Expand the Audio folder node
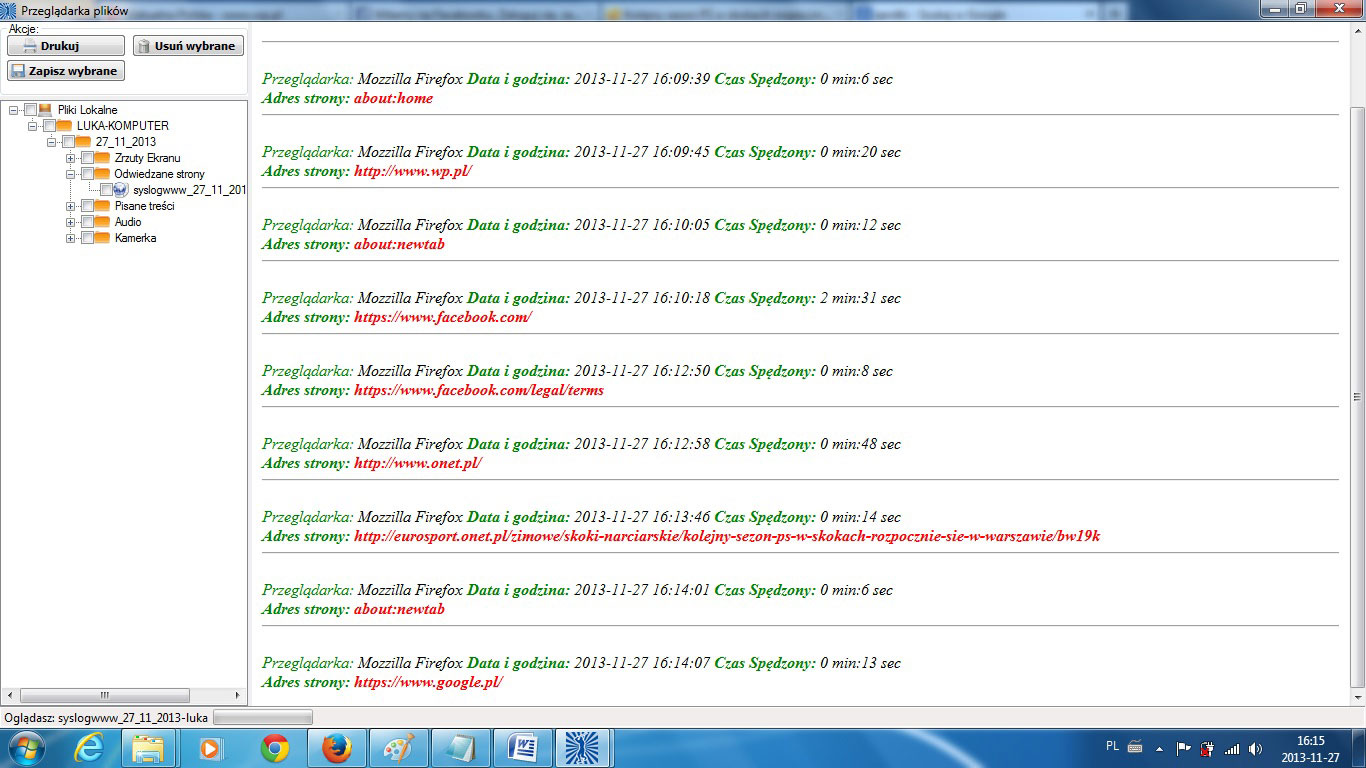This screenshot has height=768, width=1366. point(71,222)
